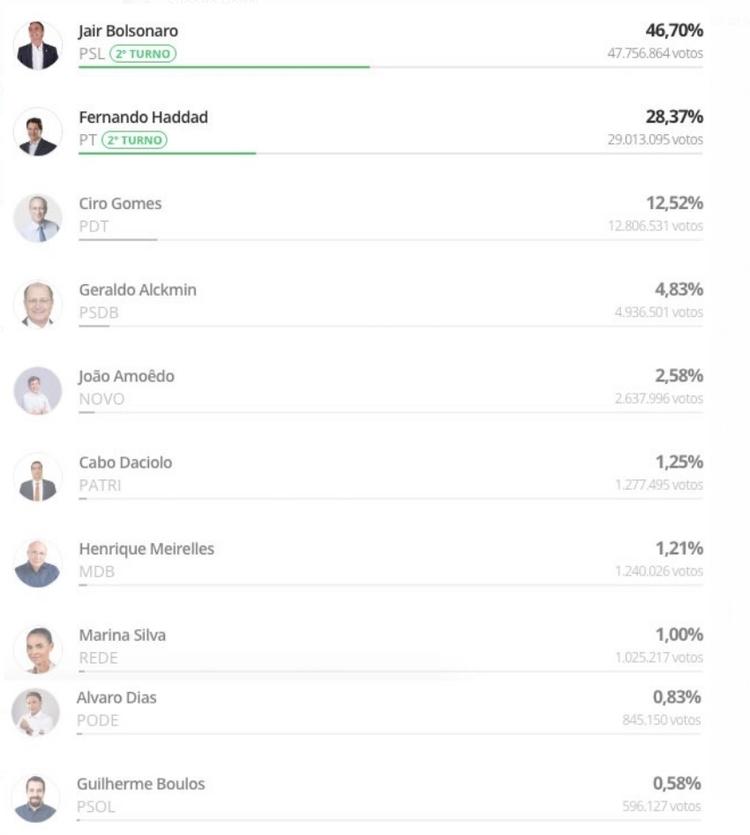750x835 pixels.
Task: Click Guilherme Boulos' candidate avatar
Action: 36,797
